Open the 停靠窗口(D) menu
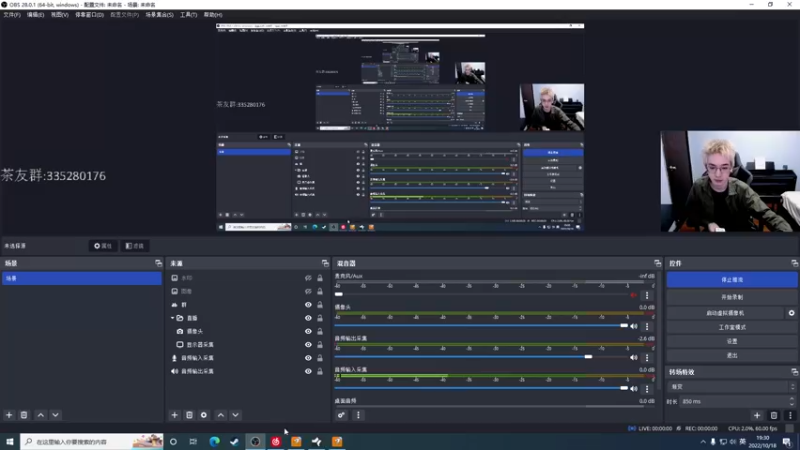The height and width of the screenshot is (450, 800). (x=89, y=15)
